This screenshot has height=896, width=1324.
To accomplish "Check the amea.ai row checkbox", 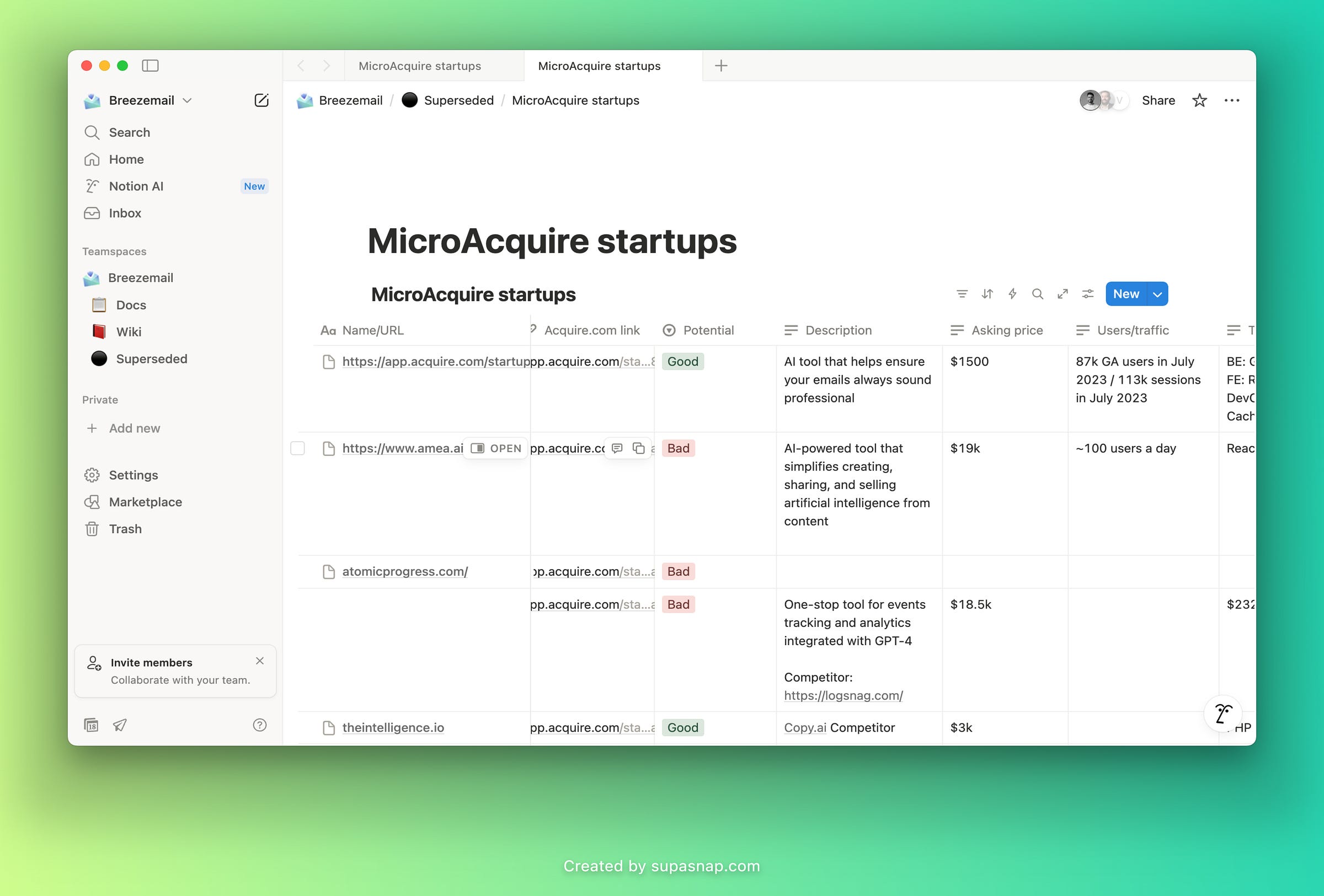I will coord(297,449).
